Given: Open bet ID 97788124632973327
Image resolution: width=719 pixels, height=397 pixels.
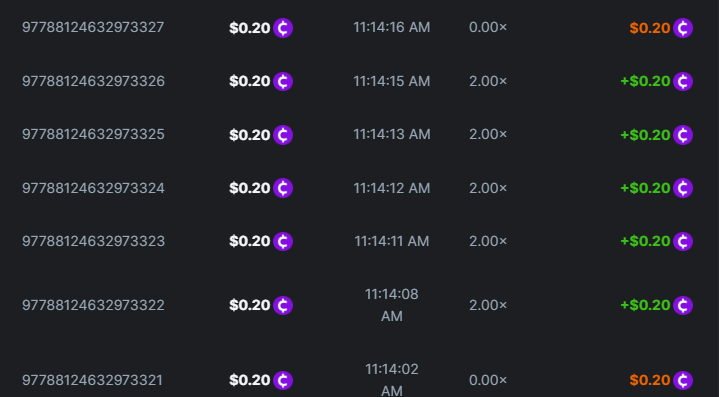Looking at the screenshot, I should click(x=93, y=28).
